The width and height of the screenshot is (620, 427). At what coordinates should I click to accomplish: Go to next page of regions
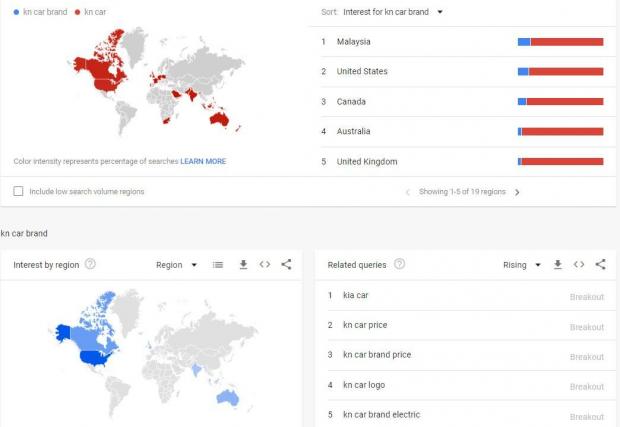517,192
